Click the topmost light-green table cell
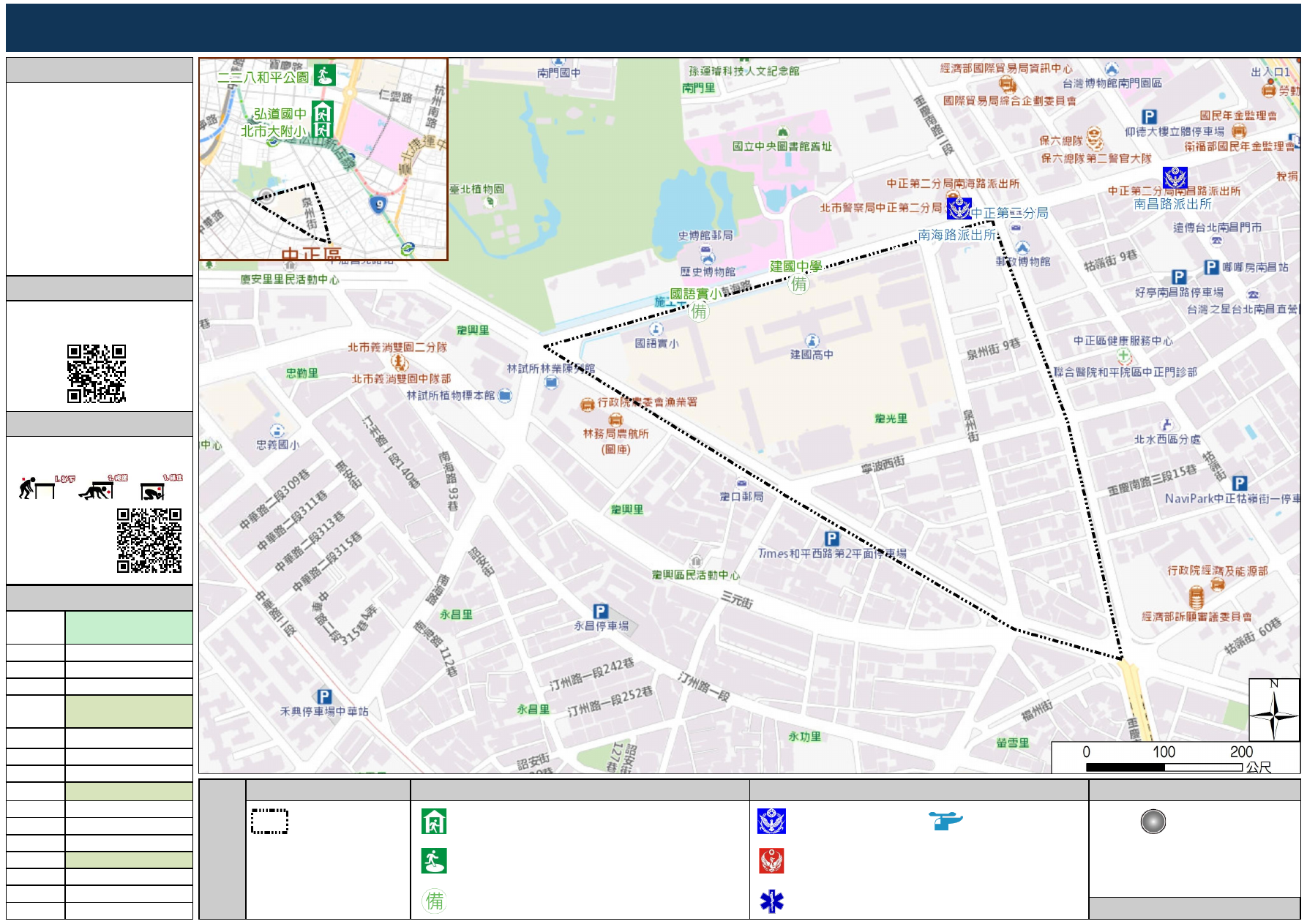The height and width of the screenshot is (924, 1307). click(129, 628)
